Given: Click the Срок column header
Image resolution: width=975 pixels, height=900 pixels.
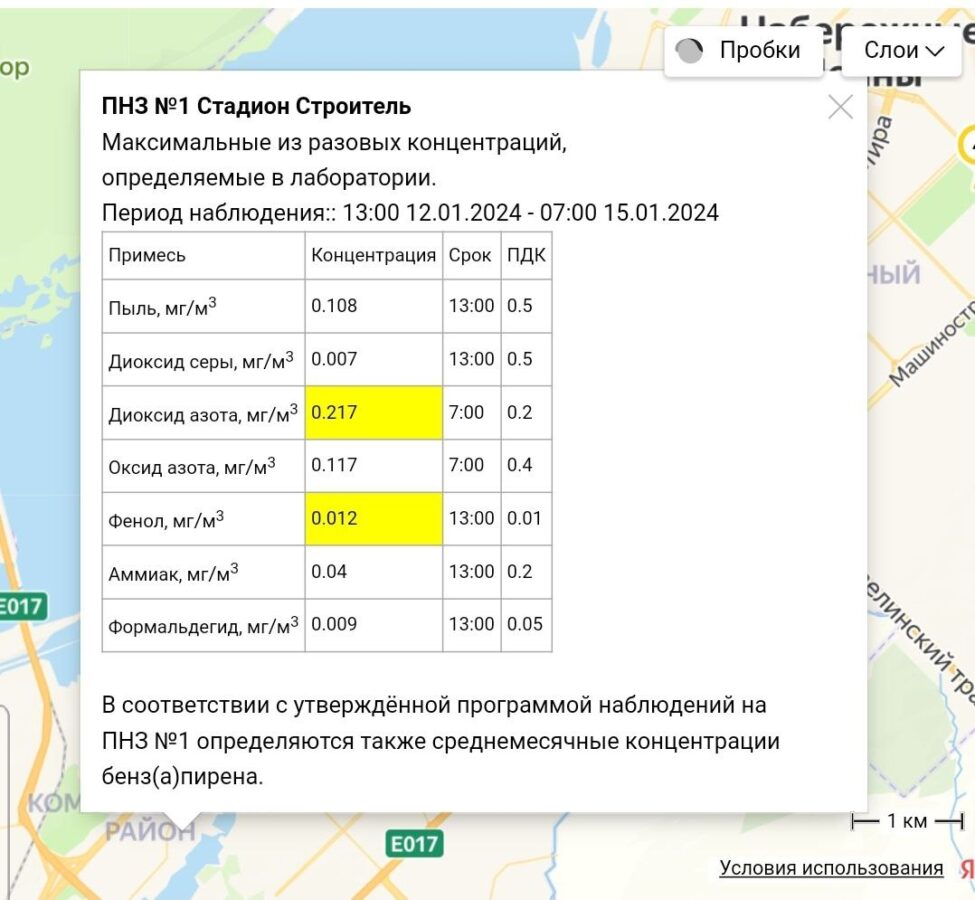Looking at the screenshot, I should click(470, 255).
